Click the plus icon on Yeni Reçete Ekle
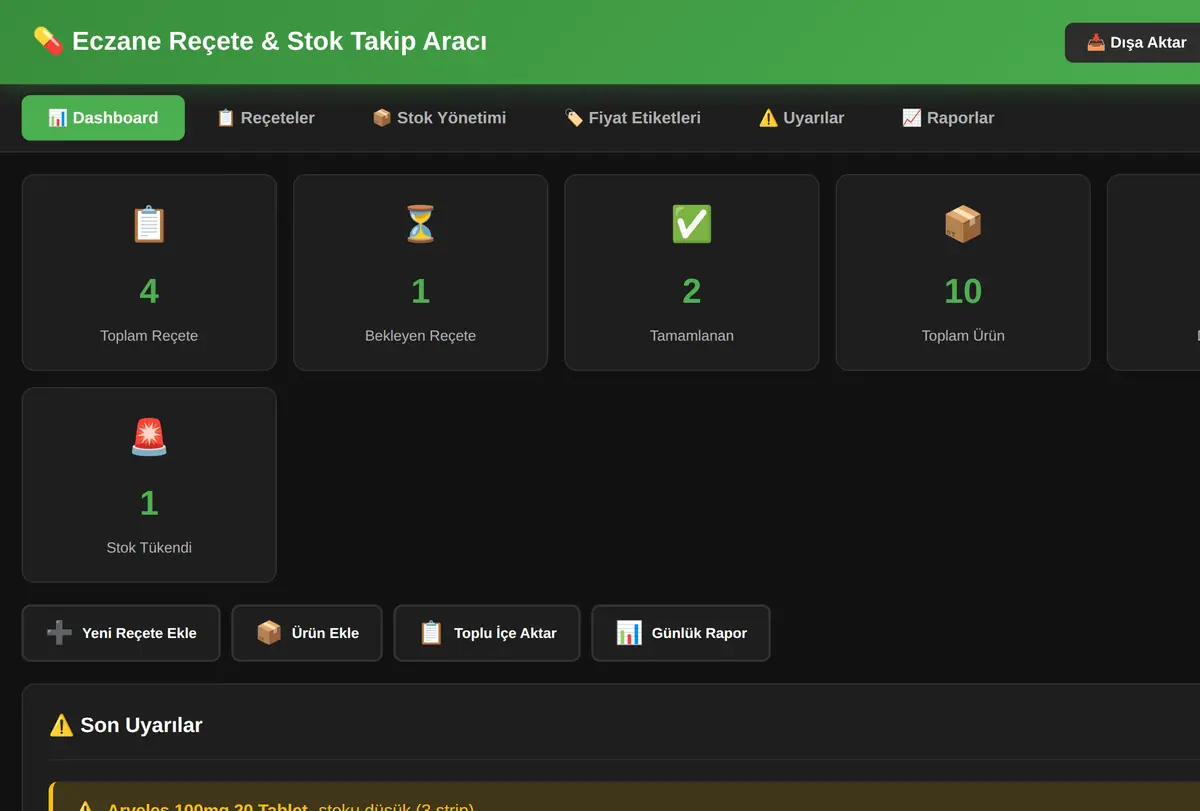 click(x=59, y=633)
